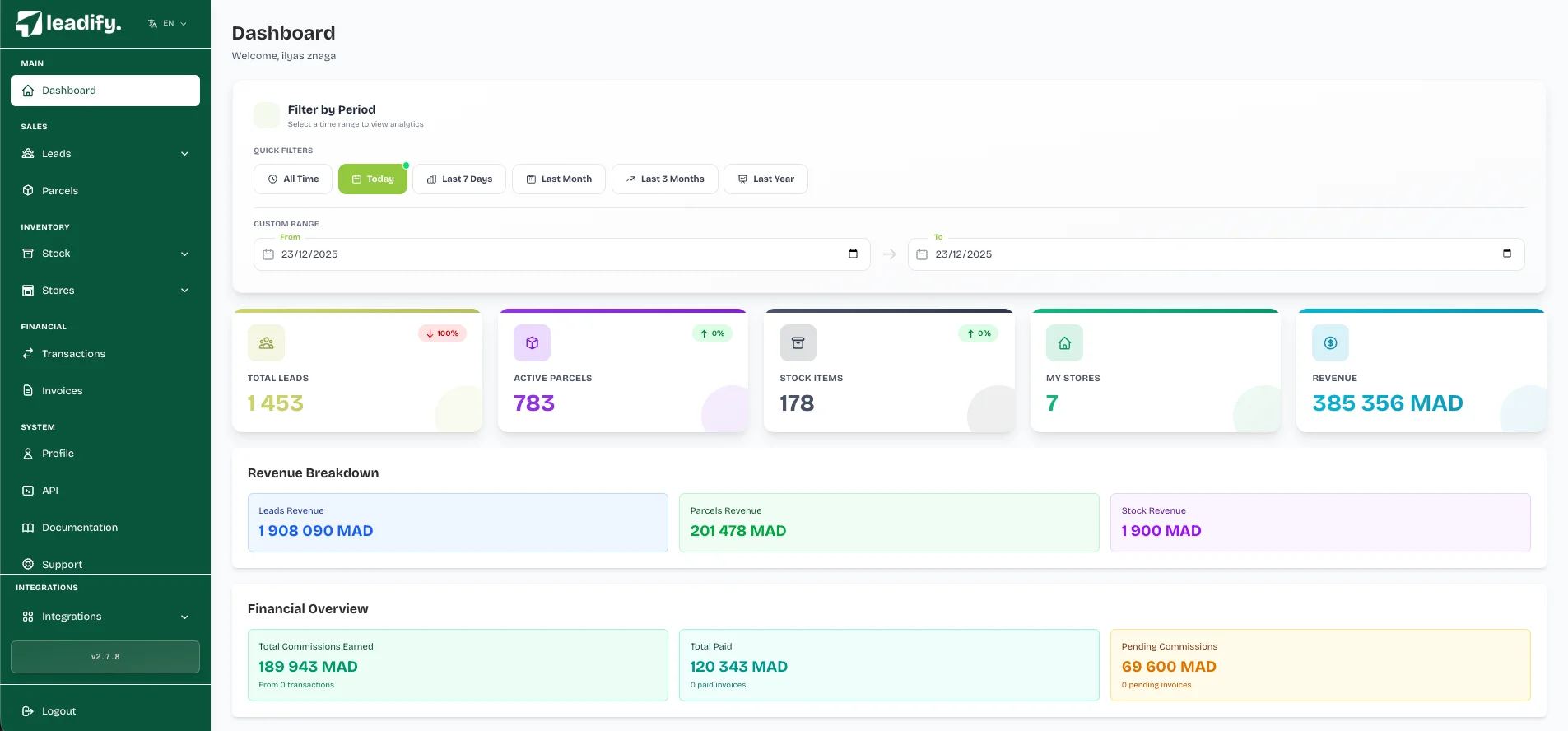Choose the Last Year filter button
The width and height of the screenshot is (1568, 731).
(765, 179)
